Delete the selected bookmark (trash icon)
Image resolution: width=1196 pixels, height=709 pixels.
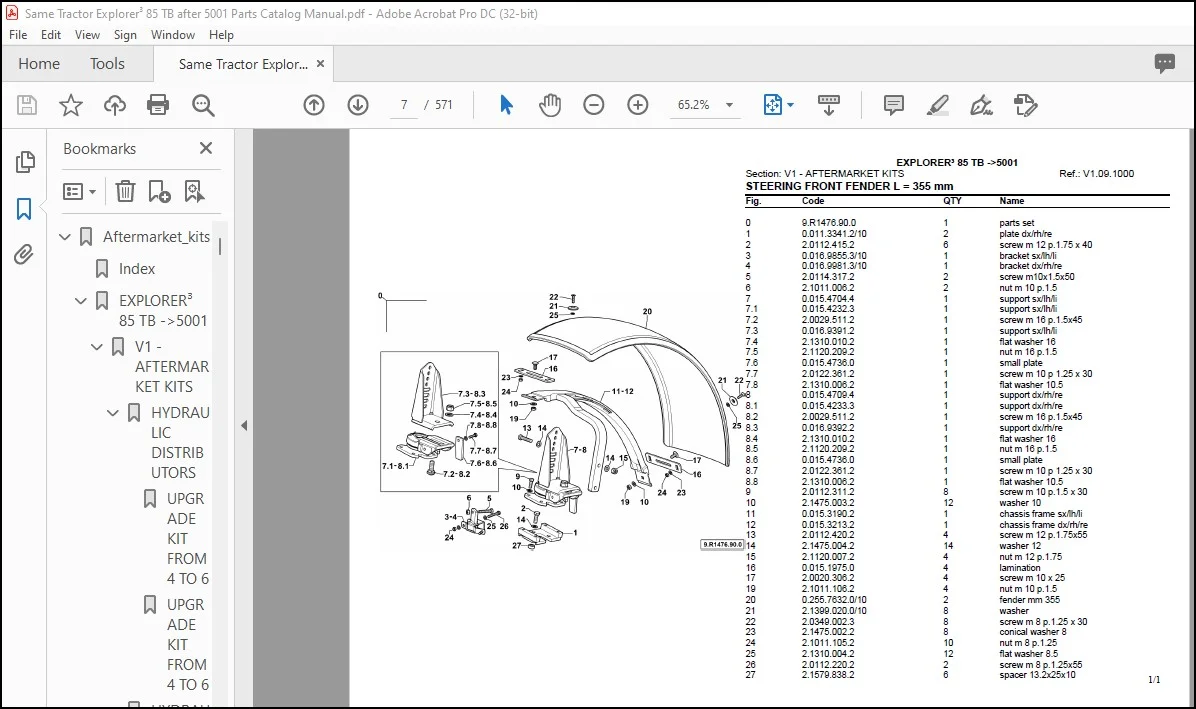(125, 191)
